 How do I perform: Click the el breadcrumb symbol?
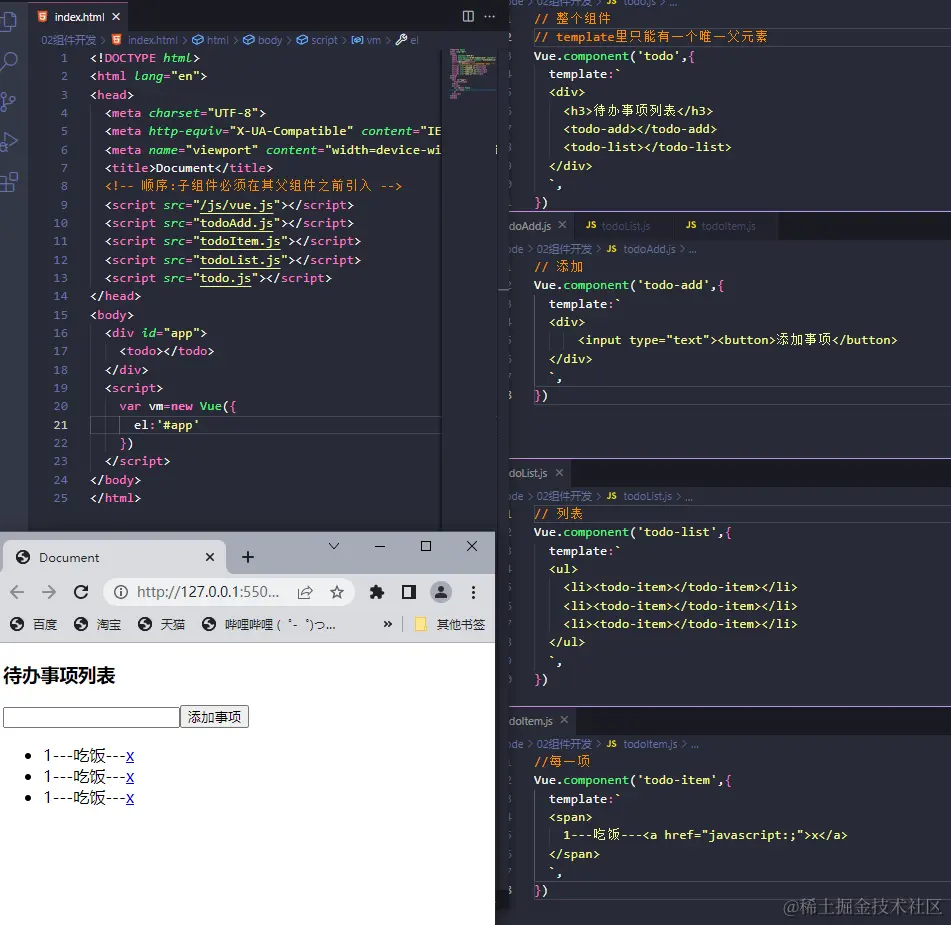point(407,40)
